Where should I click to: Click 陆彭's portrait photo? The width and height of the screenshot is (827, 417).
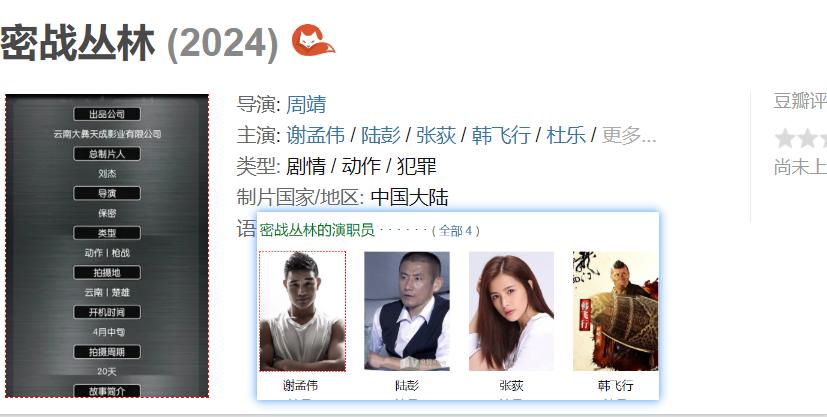tap(407, 311)
